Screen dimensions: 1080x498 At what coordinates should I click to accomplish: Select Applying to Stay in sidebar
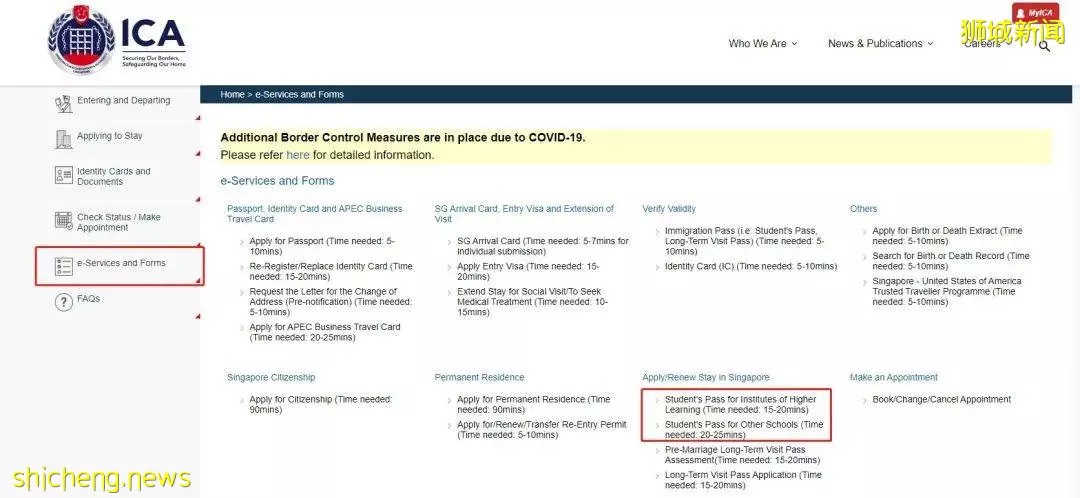(110, 136)
